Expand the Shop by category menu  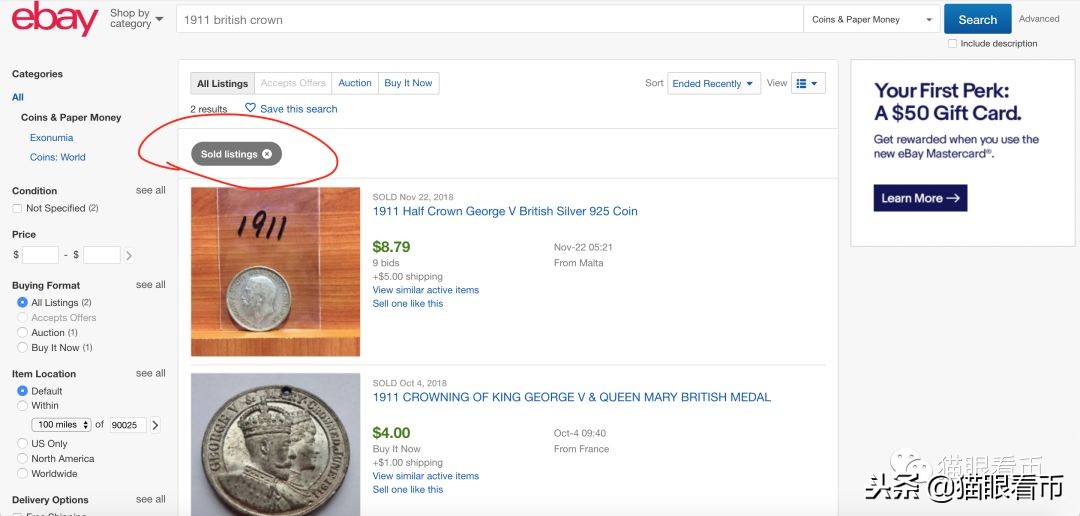pos(136,19)
